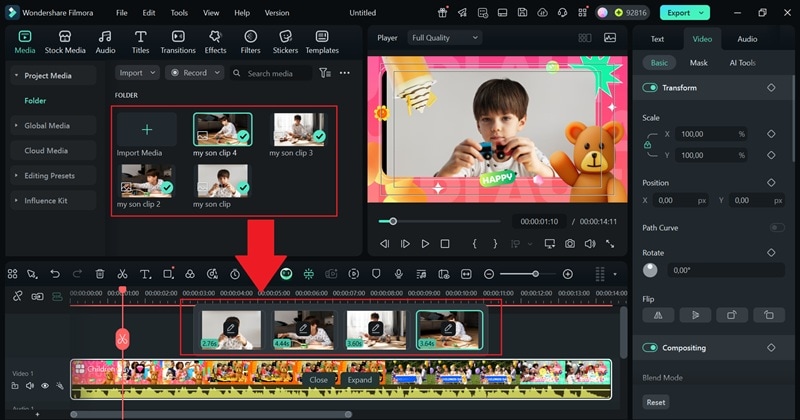Click the Rotate dial knob
This screenshot has width=800, height=420.
650,270
